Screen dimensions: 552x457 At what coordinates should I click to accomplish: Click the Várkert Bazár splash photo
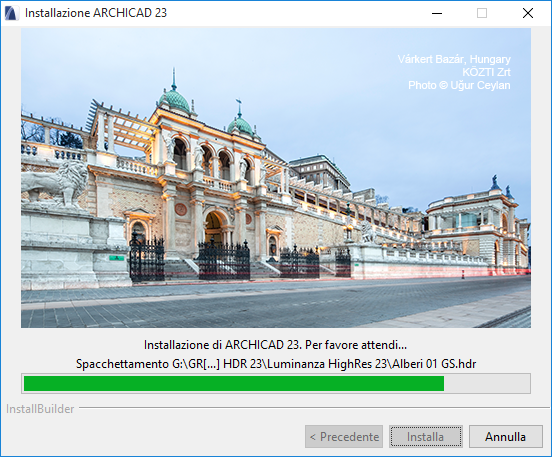276,178
